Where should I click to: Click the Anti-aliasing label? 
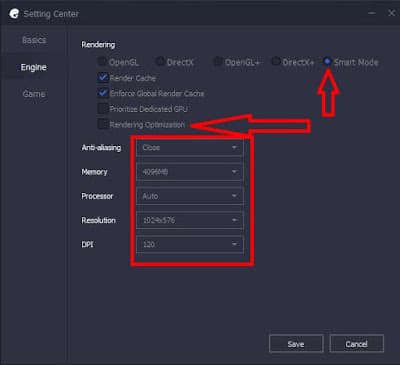101,147
